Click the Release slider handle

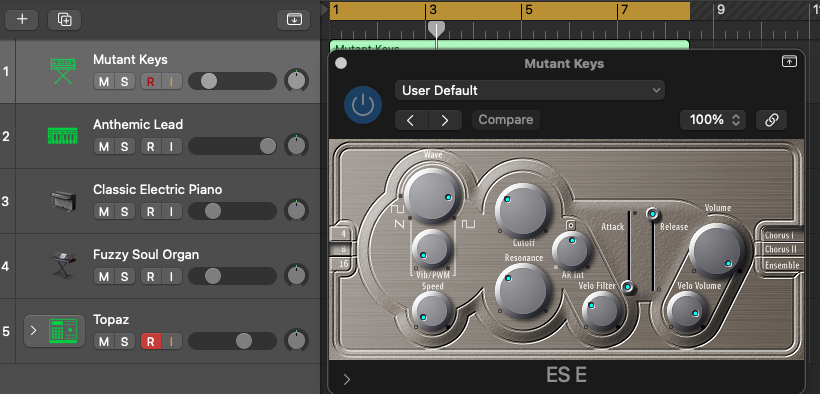(652, 213)
